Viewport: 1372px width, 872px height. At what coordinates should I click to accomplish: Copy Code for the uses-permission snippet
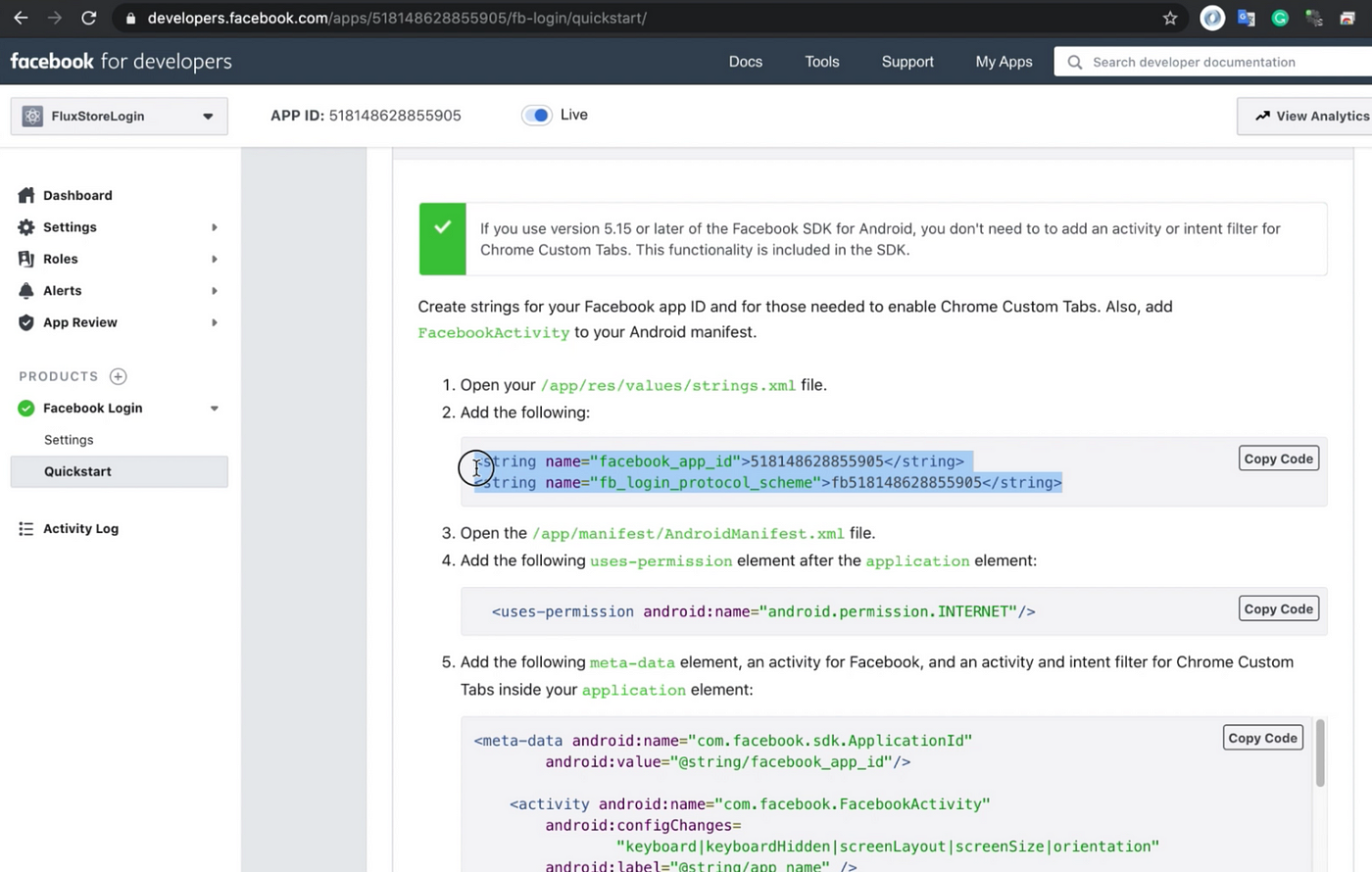(1279, 608)
